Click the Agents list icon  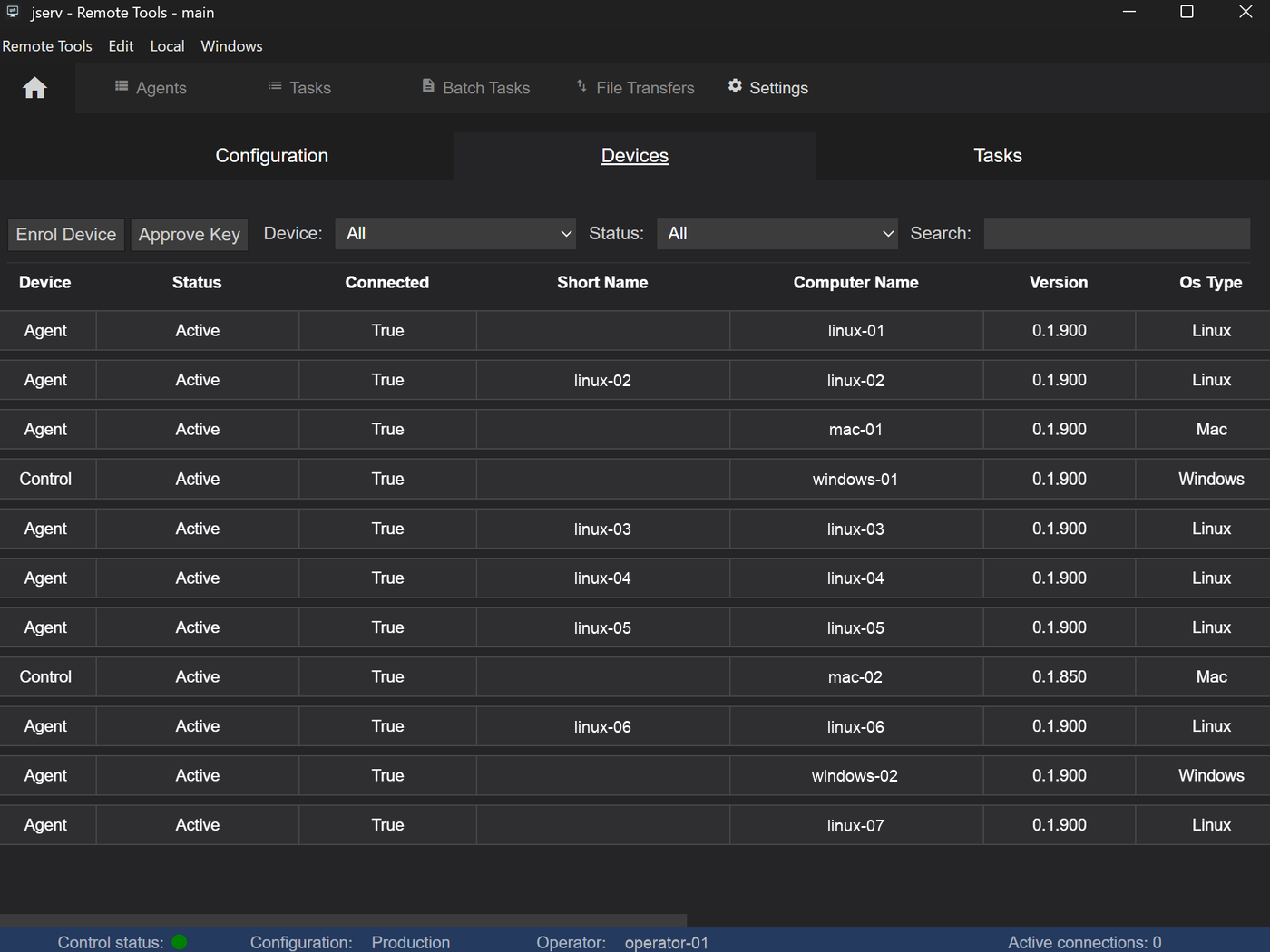point(122,86)
